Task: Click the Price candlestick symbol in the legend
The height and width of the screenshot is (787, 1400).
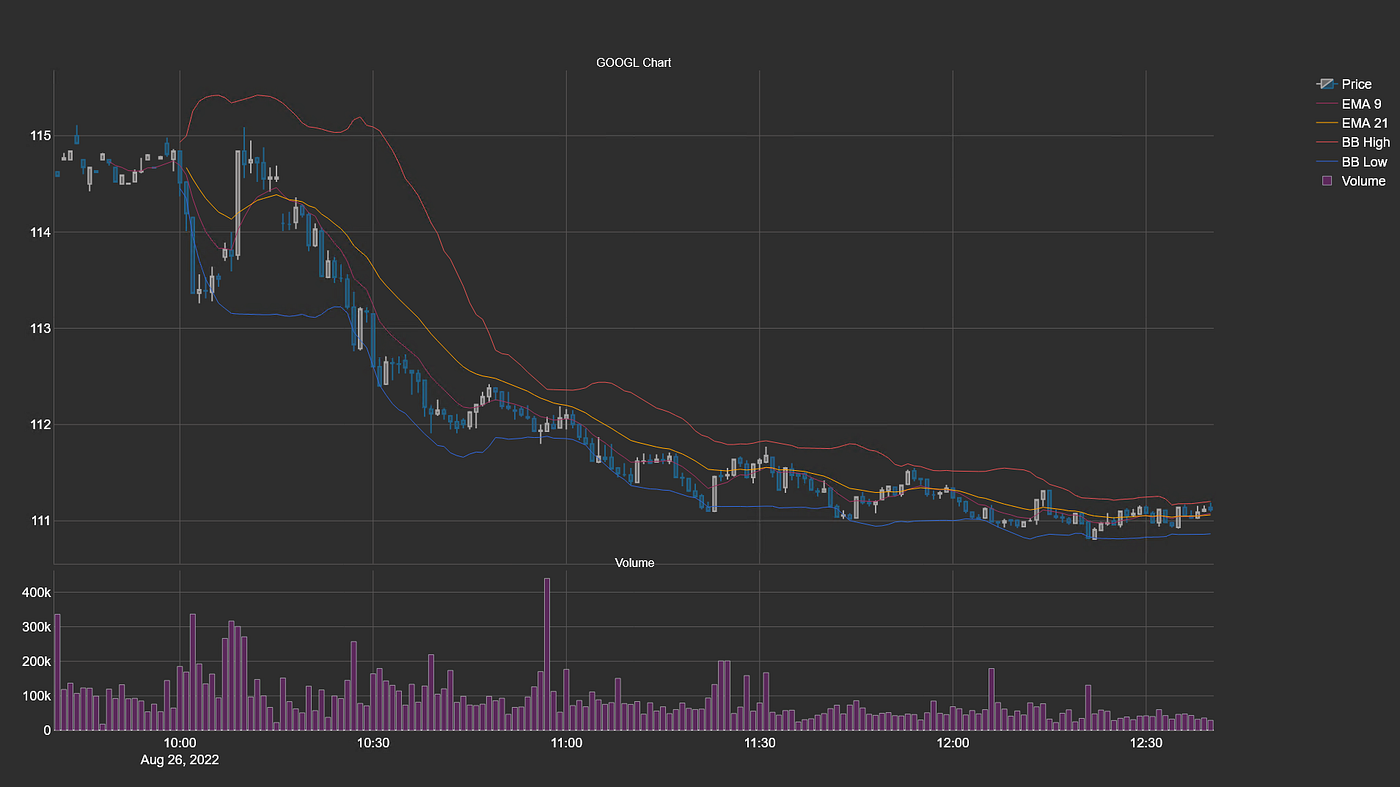Action: (1327, 84)
